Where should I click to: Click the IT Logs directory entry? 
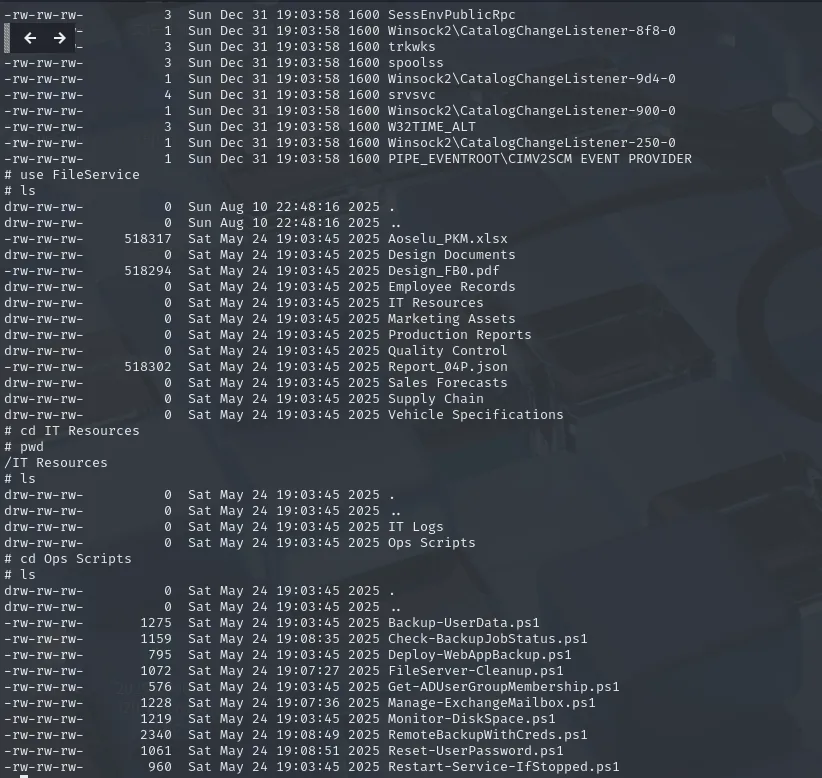(x=415, y=527)
